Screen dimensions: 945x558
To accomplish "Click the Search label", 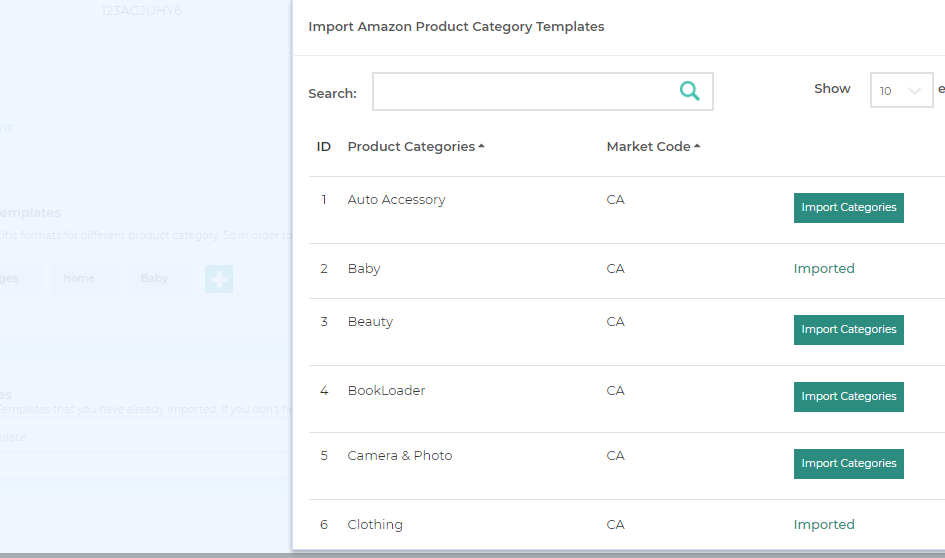I will click(333, 93).
